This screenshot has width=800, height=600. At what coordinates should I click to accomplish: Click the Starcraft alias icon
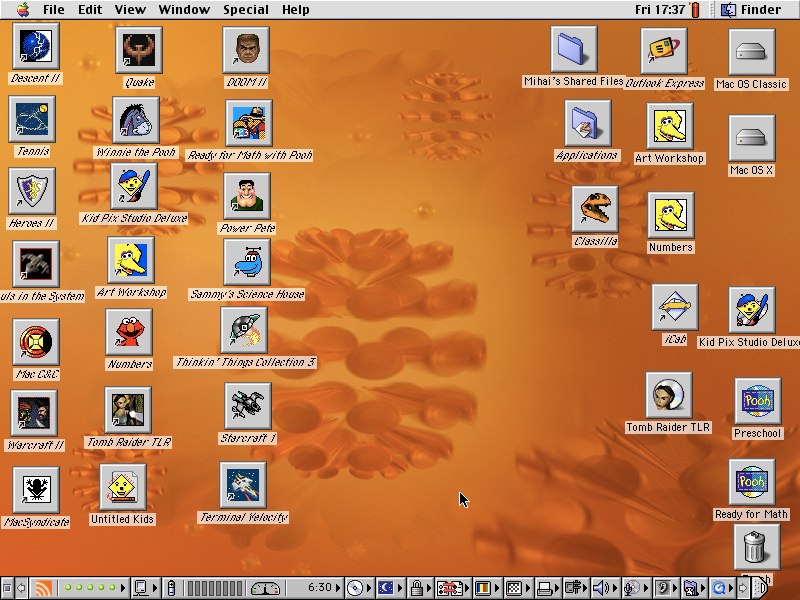tap(247, 407)
